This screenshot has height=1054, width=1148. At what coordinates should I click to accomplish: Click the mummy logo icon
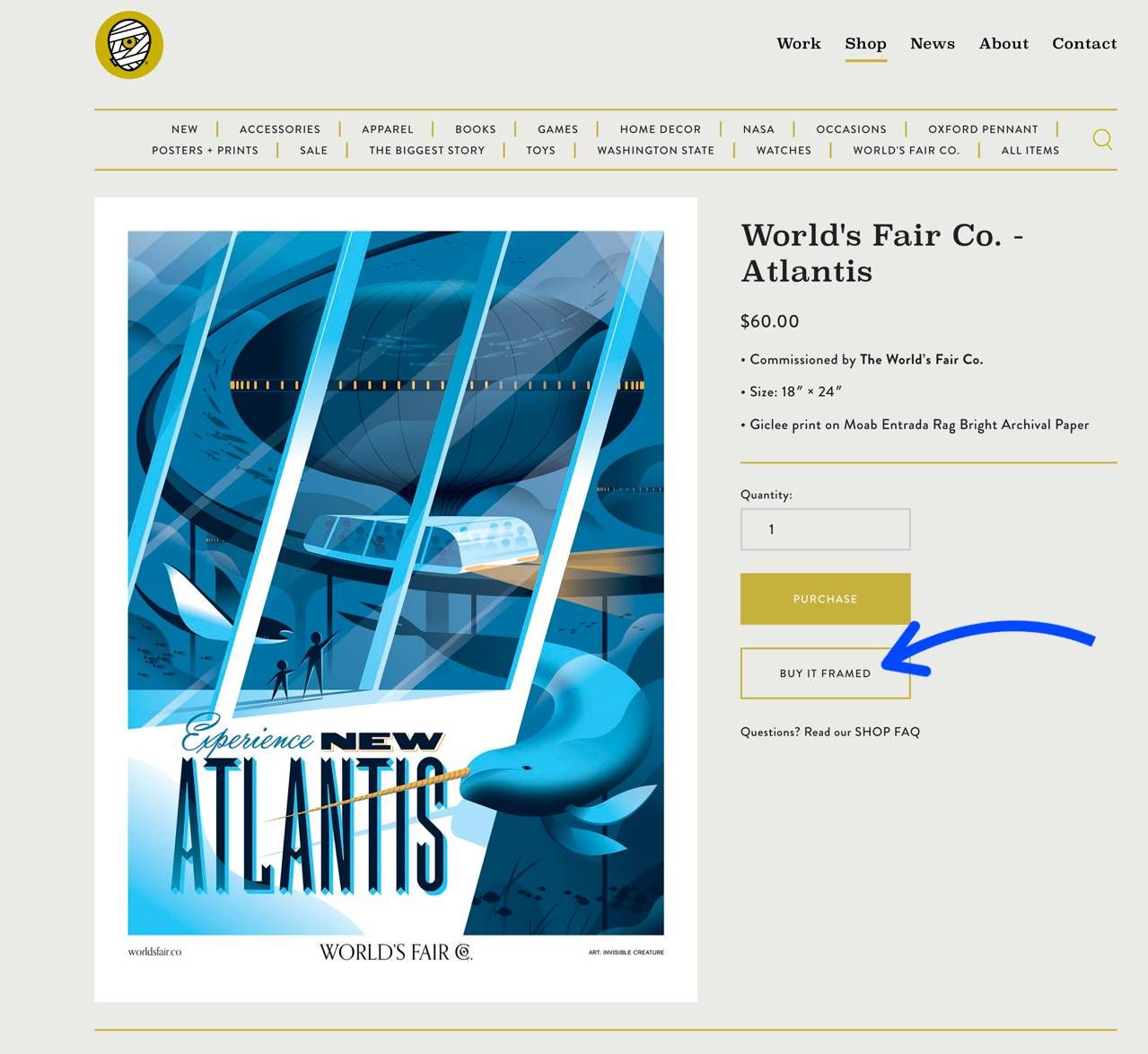pos(129,45)
